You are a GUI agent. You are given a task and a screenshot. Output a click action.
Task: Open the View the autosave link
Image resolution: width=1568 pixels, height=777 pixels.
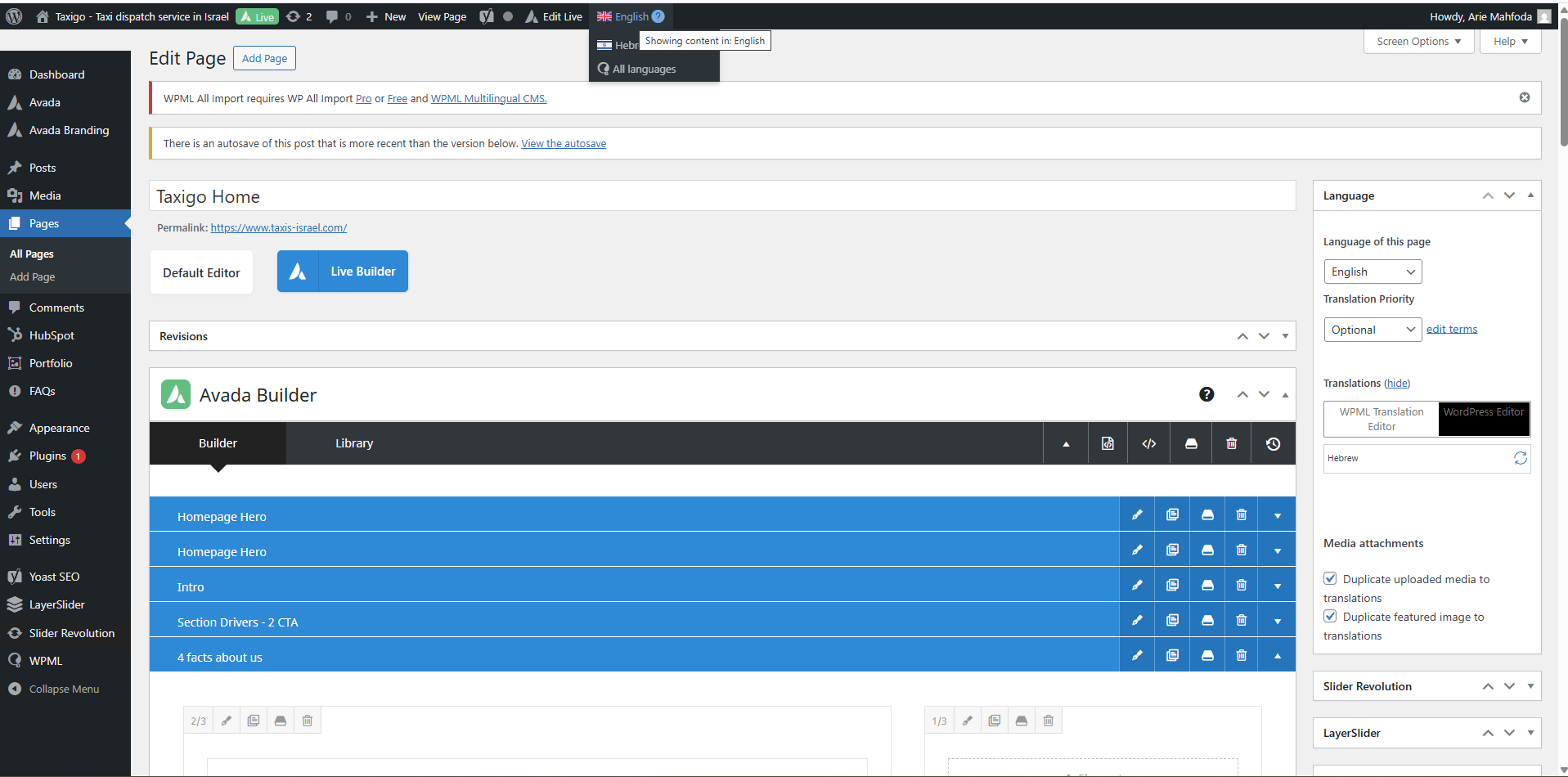[x=564, y=144]
